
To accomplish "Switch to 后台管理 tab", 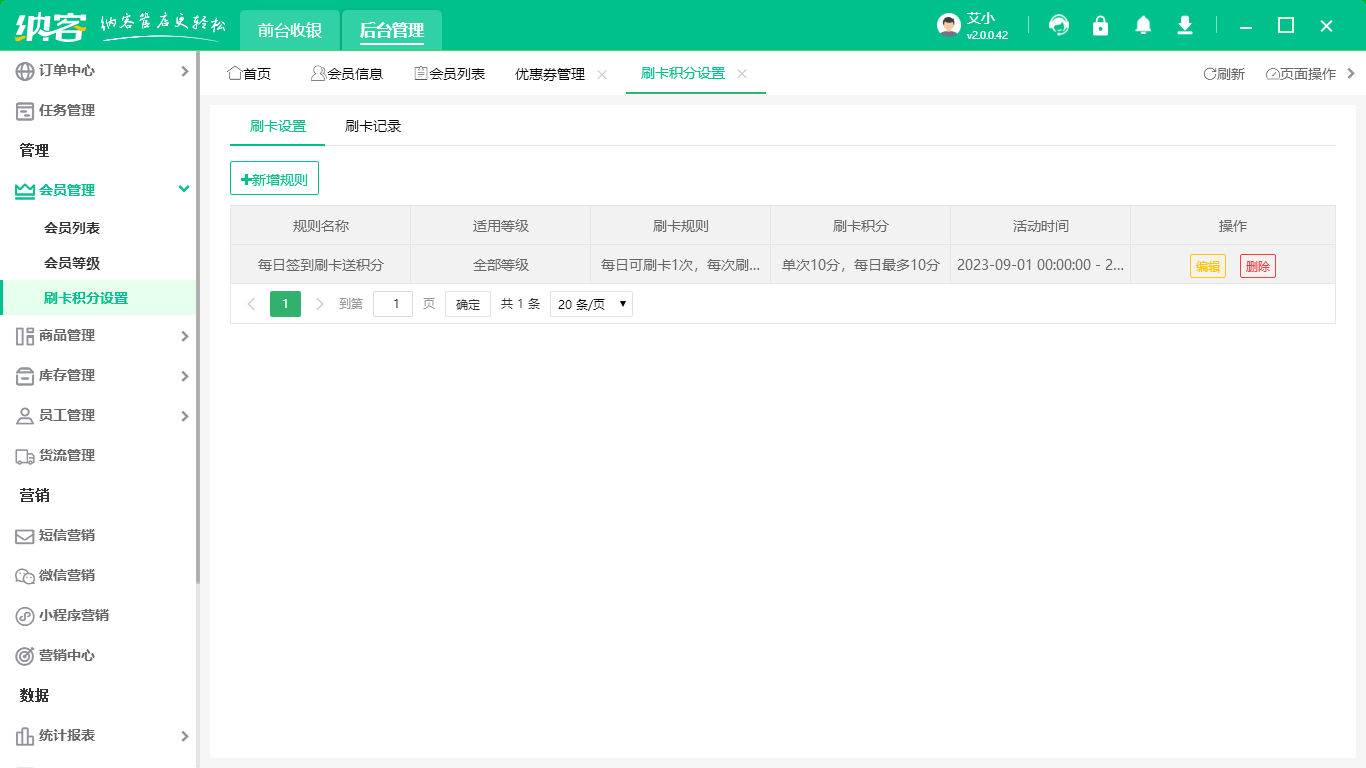I will [392, 30].
